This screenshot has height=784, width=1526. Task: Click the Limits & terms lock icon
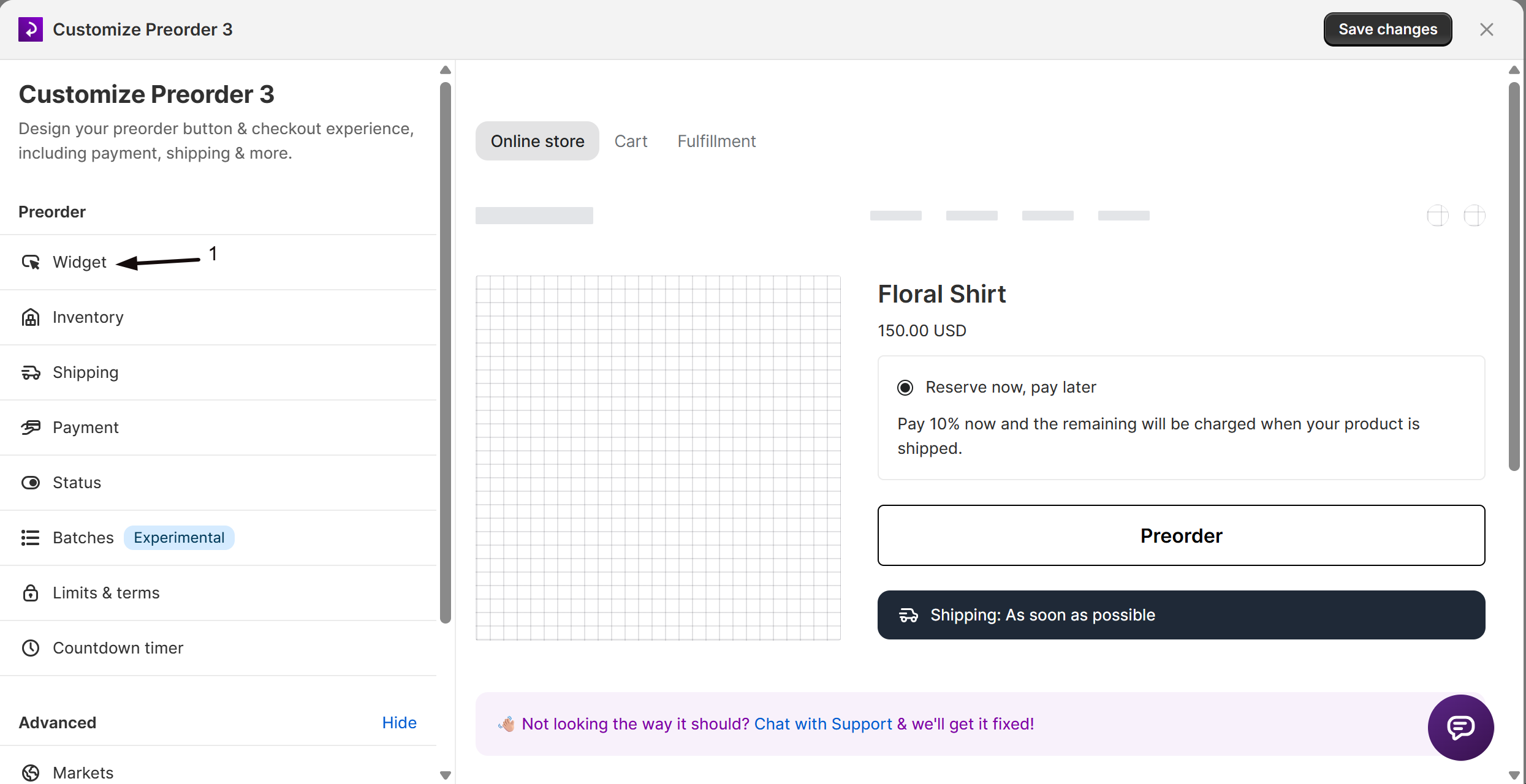[31, 593]
